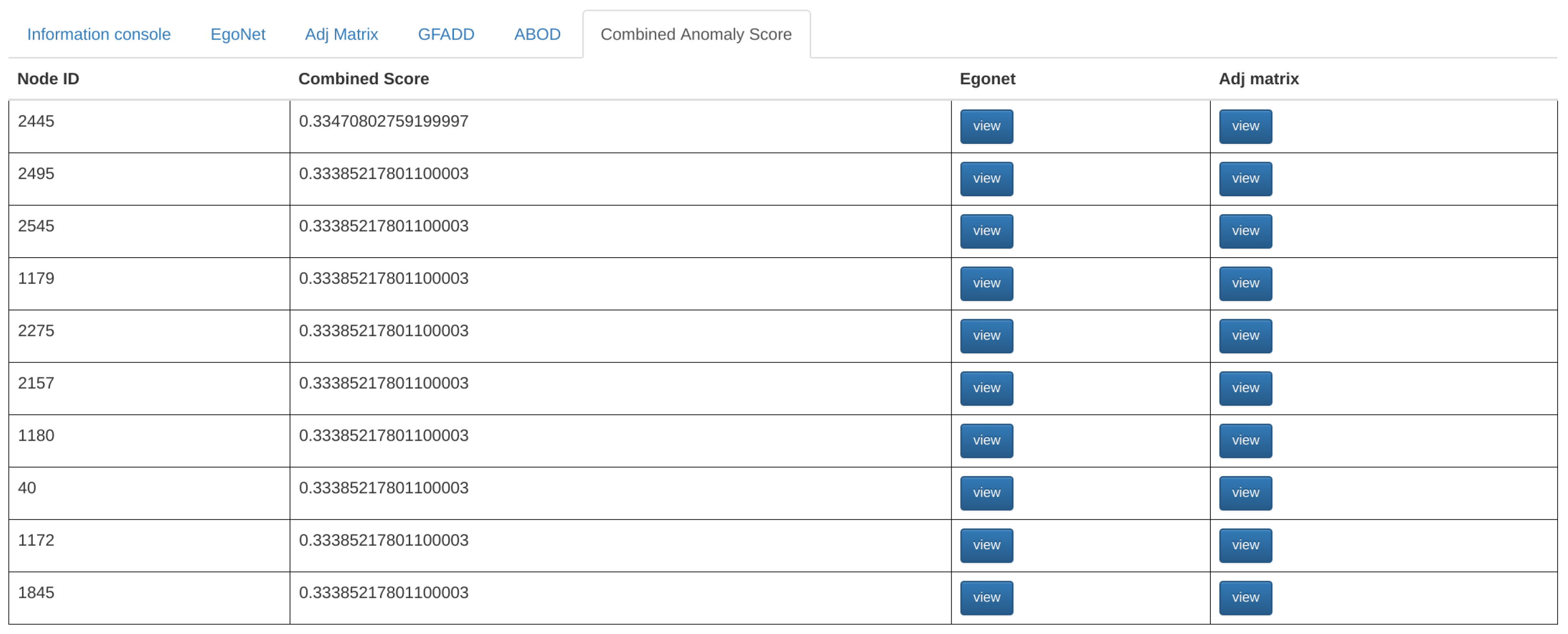View Adj matrix for node 1172
This screenshot has width=1568, height=634.
(x=1245, y=544)
